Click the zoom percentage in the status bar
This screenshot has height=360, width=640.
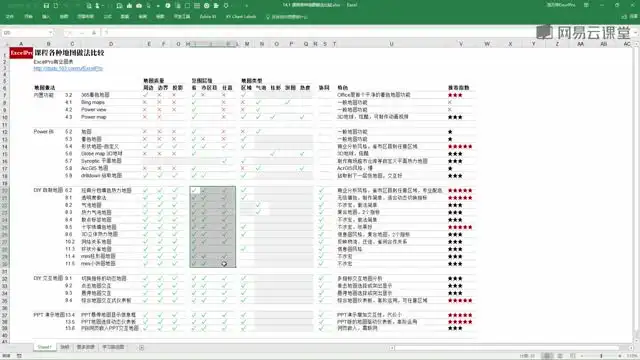[x=632, y=356]
